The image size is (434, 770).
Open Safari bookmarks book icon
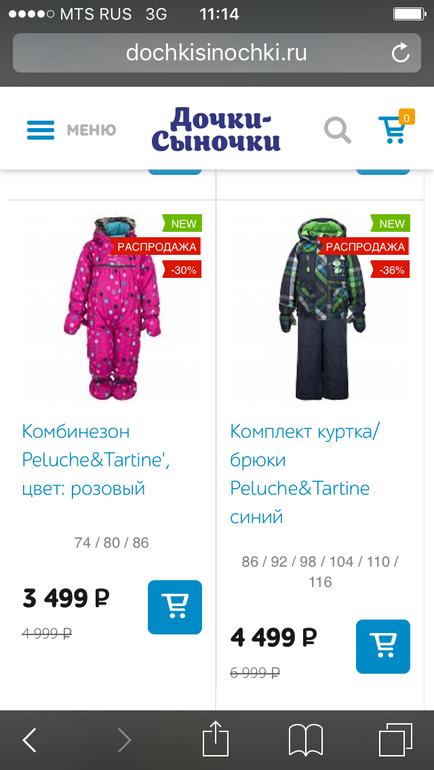click(x=305, y=740)
